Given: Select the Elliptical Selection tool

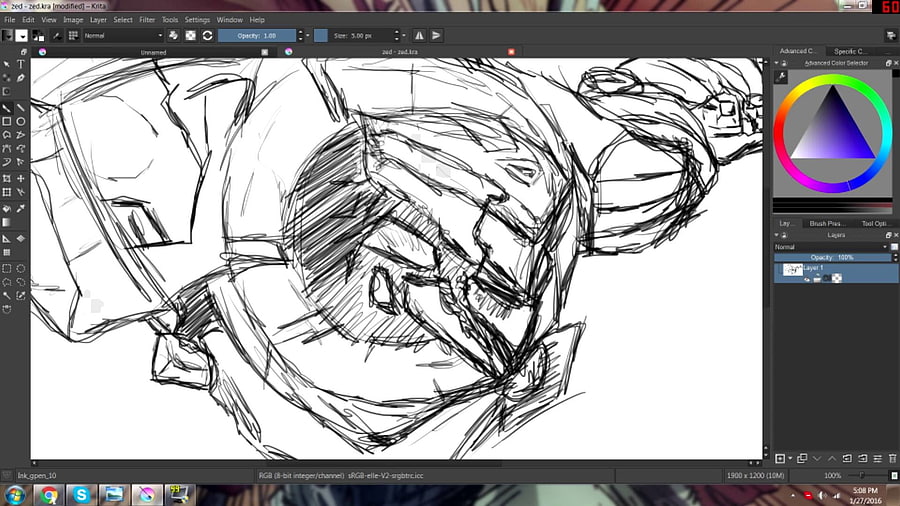Looking at the screenshot, I should pos(21,268).
